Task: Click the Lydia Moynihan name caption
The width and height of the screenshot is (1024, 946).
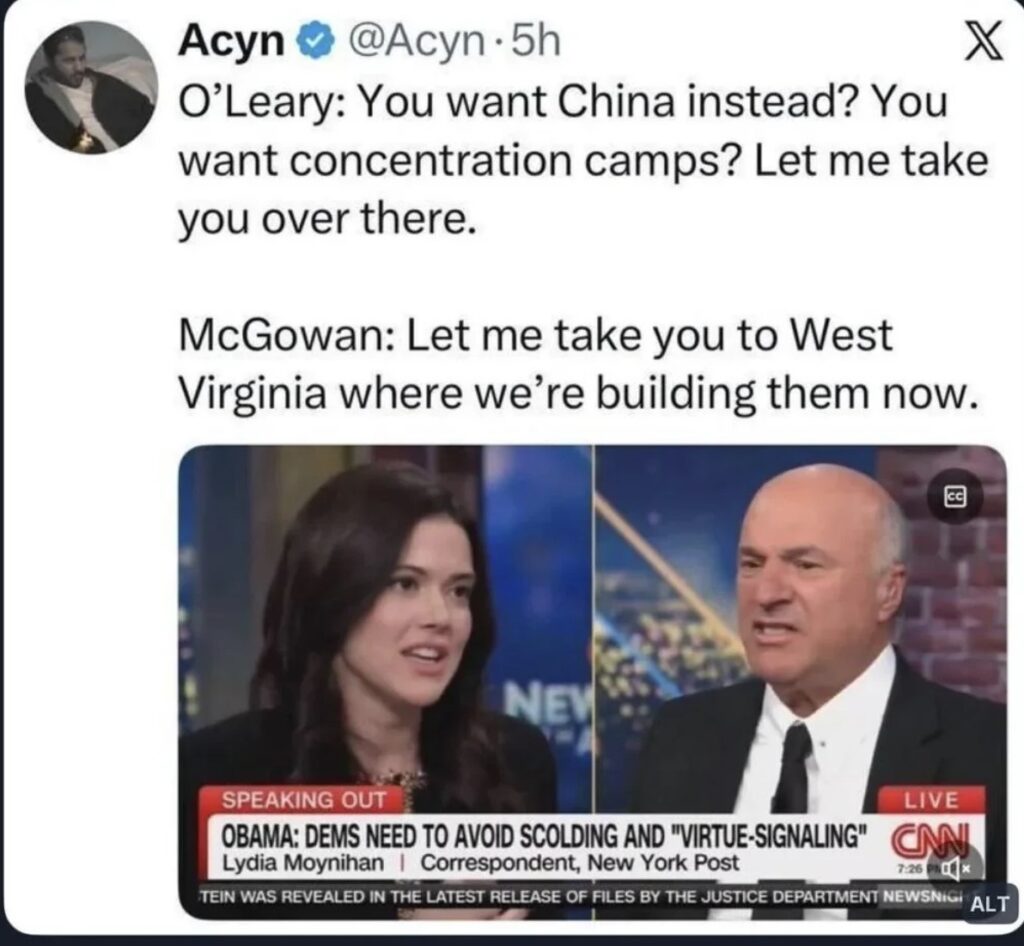Action: (304, 863)
